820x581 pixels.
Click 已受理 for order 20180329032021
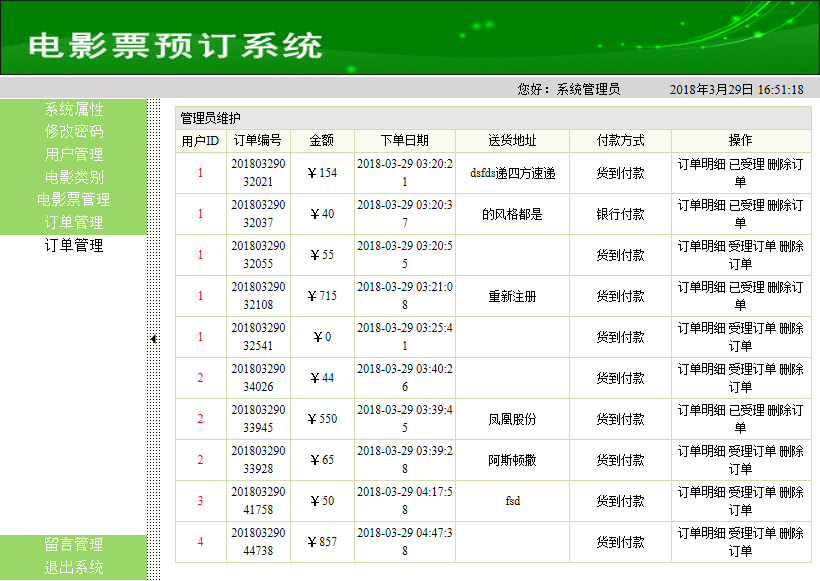[x=746, y=164]
